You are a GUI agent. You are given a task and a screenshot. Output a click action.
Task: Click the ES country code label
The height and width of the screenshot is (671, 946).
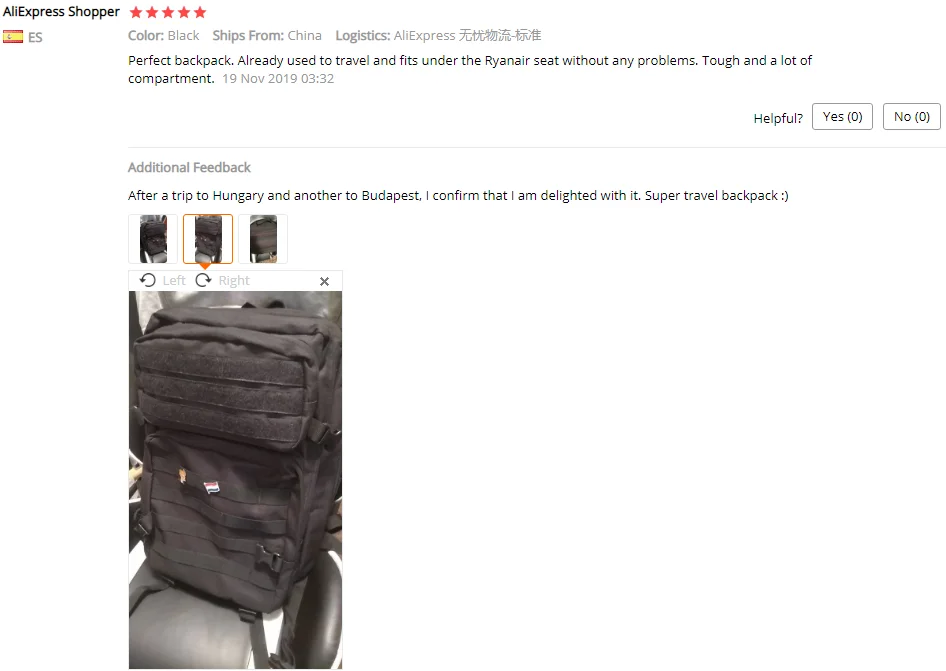[35, 37]
